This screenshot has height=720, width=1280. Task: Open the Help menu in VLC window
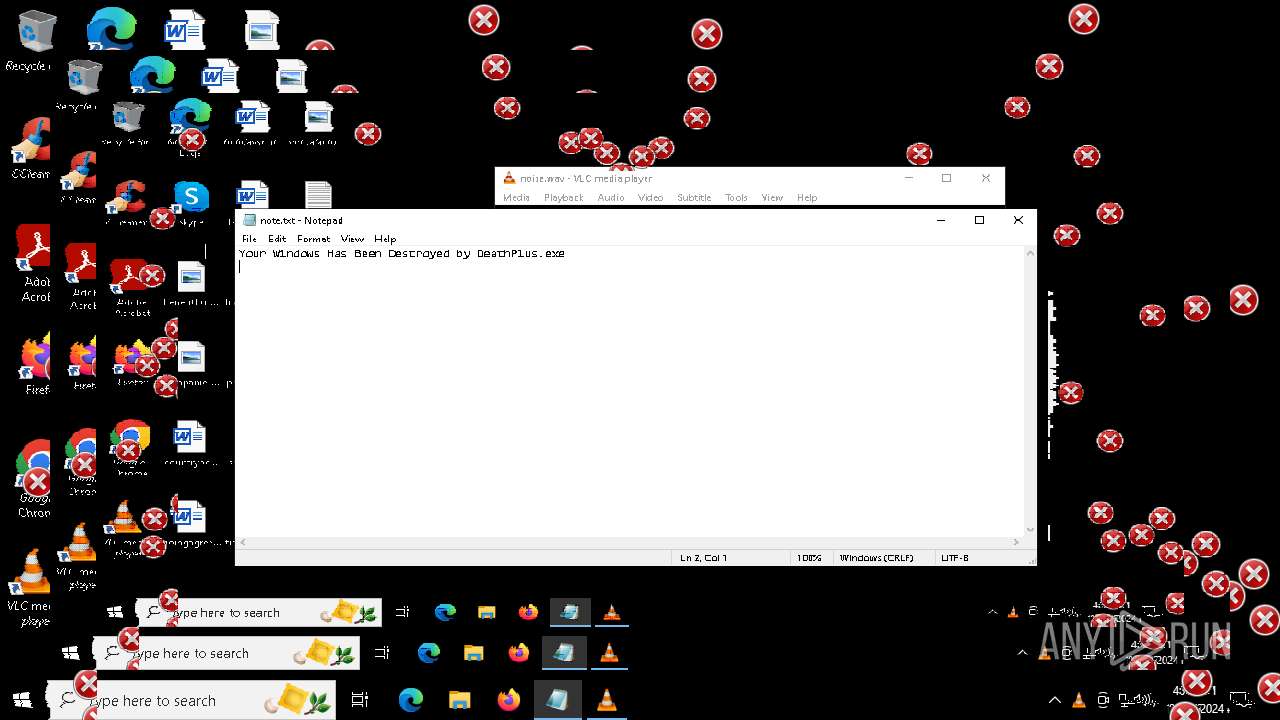[x=807, y=198]
